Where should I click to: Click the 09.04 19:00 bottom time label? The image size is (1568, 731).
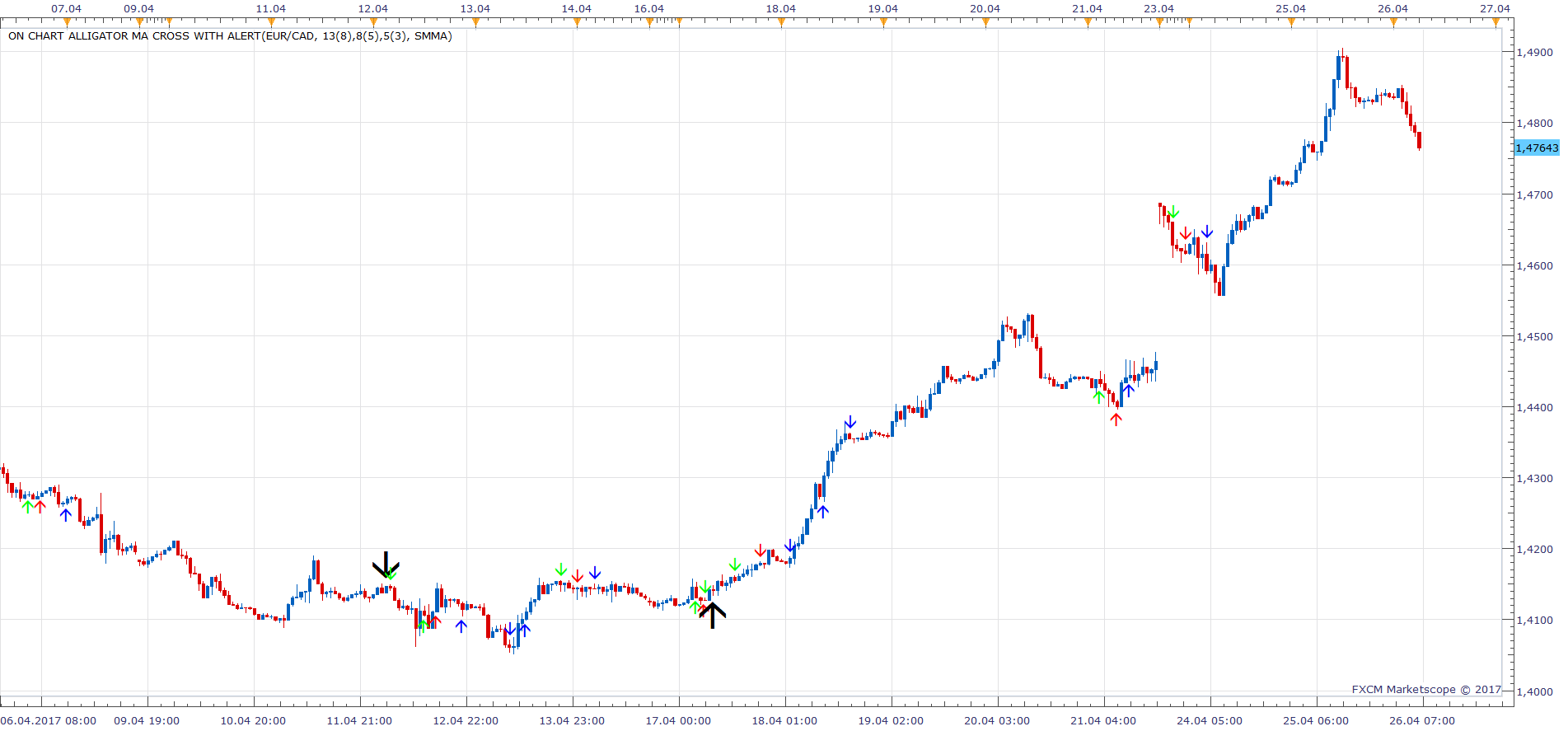click(x=147, y=720)
